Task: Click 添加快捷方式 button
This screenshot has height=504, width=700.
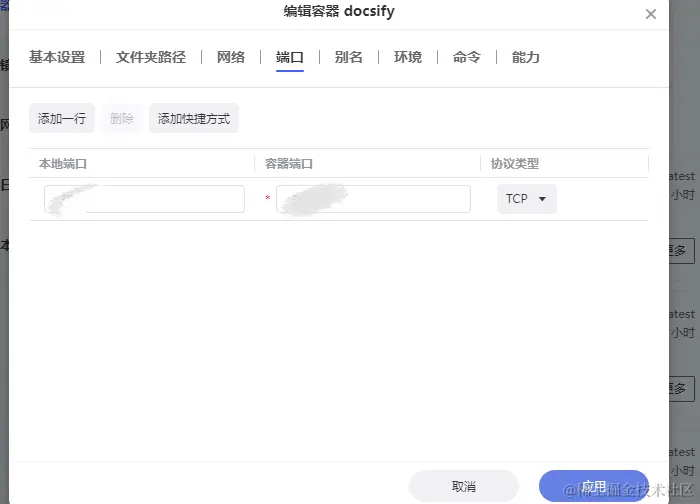Action: point(194,118)
